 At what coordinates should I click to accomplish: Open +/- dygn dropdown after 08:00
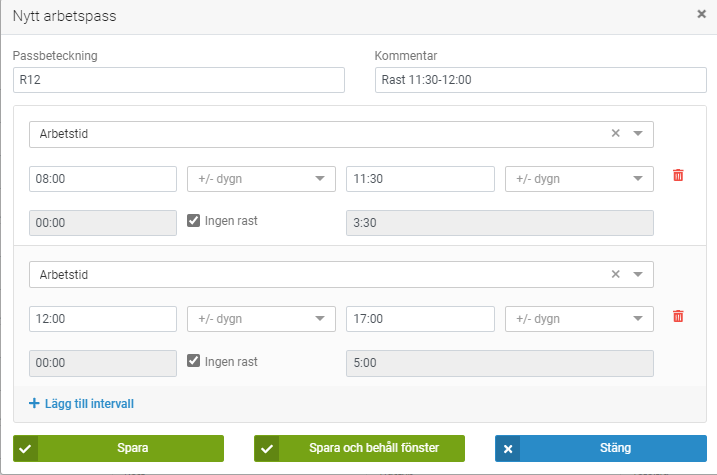coord(261,179)
